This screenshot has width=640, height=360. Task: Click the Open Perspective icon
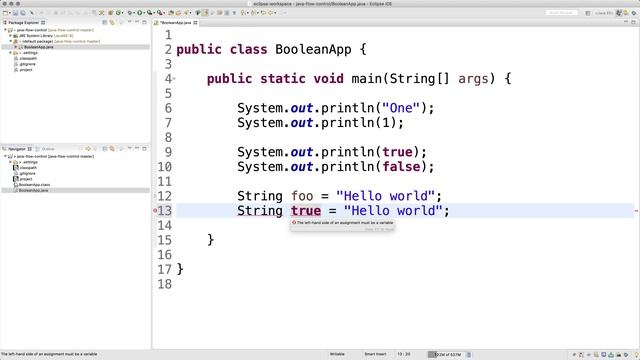click(x=588, y=13)
